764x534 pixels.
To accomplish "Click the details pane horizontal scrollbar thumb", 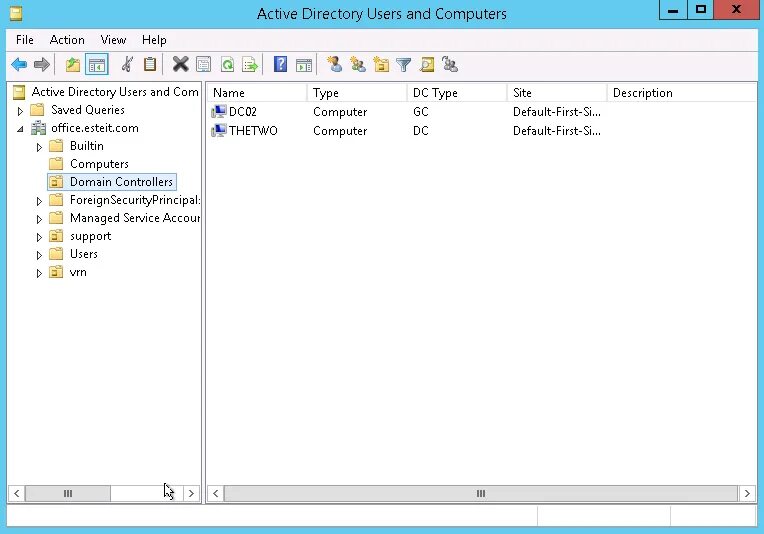I will (480, 494).
